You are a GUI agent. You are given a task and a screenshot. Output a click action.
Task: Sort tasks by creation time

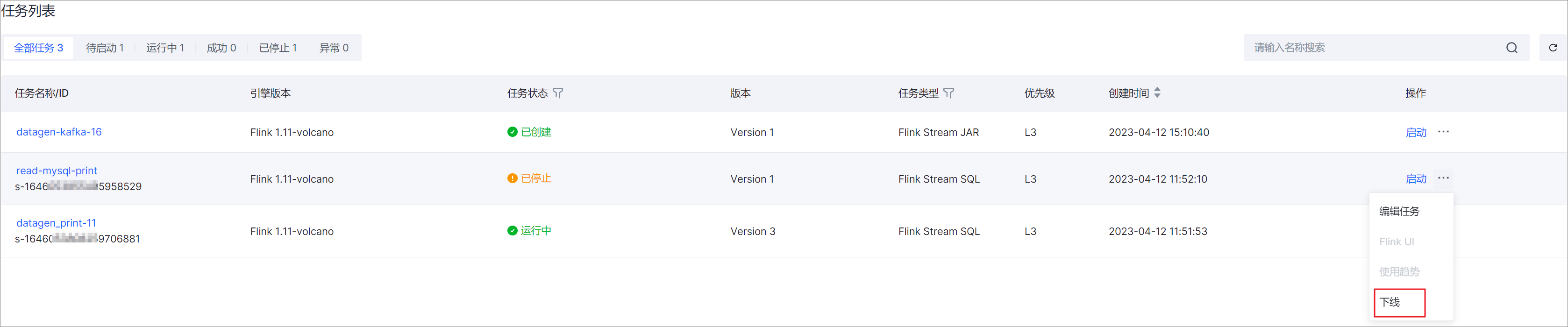[x=1157, y=93]
